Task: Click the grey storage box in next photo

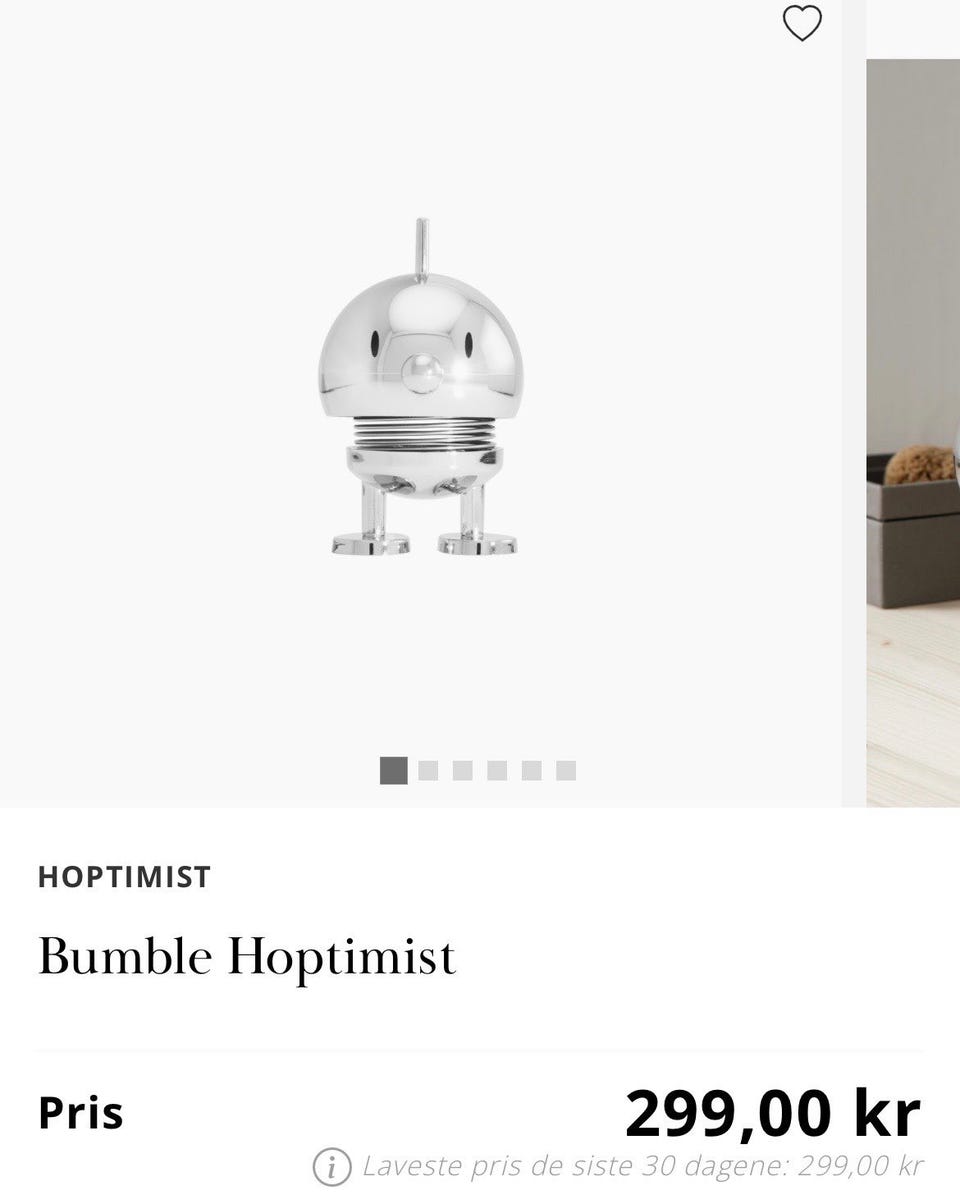Action: click(x=913, y=530)
